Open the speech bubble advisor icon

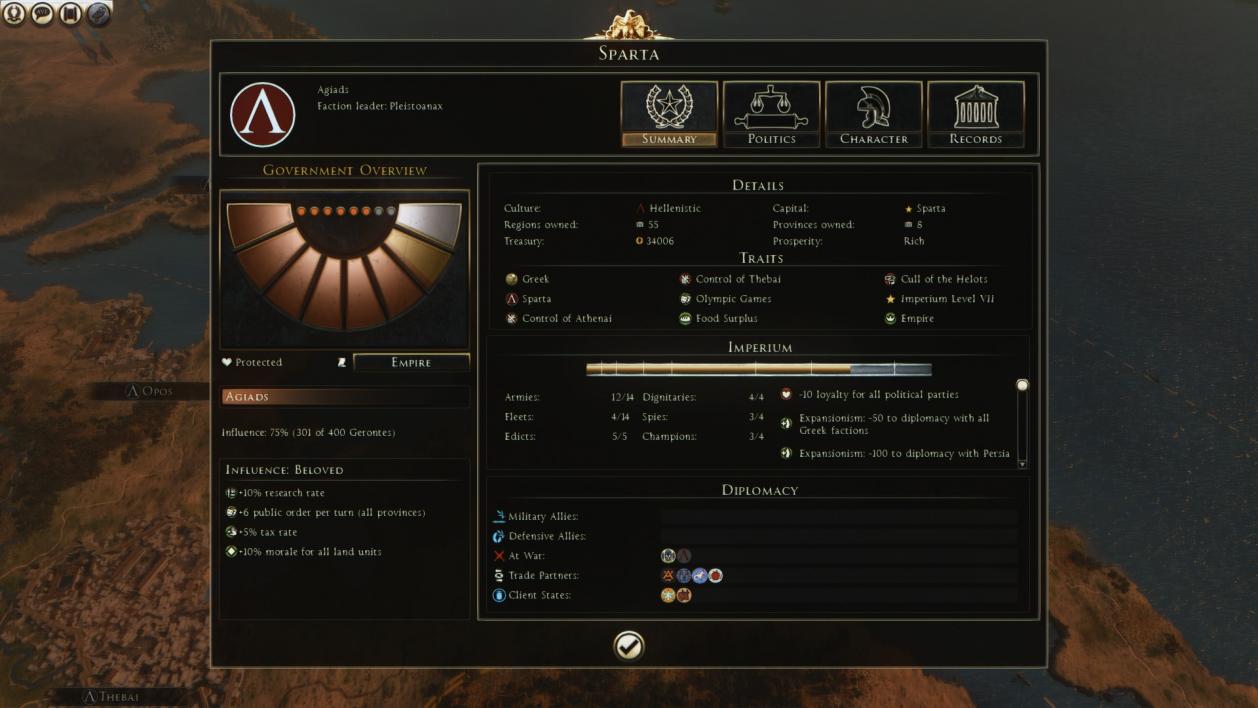(42, 13)
